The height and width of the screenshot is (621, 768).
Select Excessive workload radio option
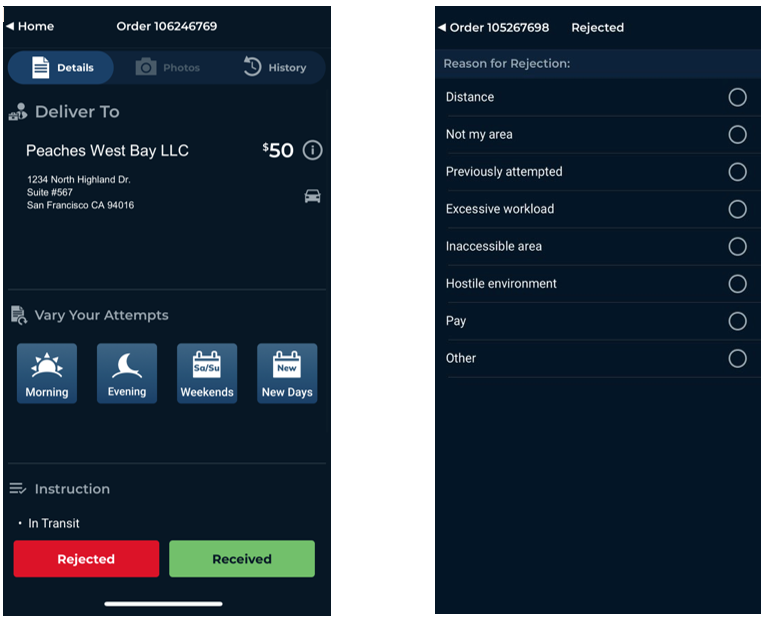tap(737, 209)
